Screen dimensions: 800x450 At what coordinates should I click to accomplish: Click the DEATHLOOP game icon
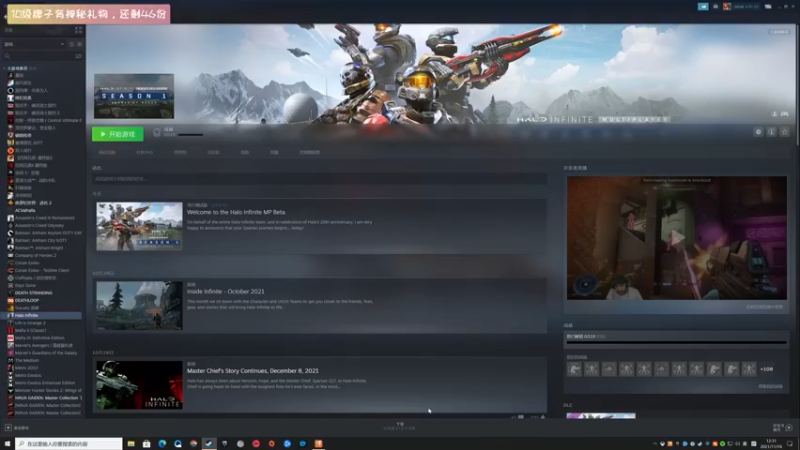(10, 301)
